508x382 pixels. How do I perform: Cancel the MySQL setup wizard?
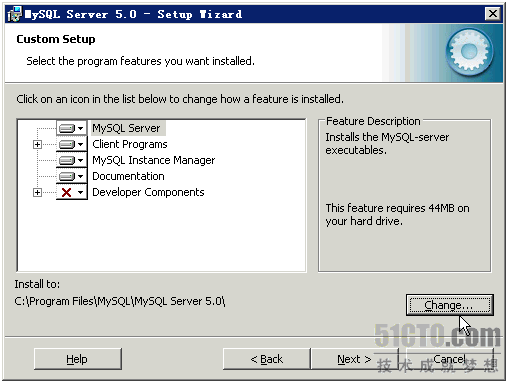click(x=450, y=359)
